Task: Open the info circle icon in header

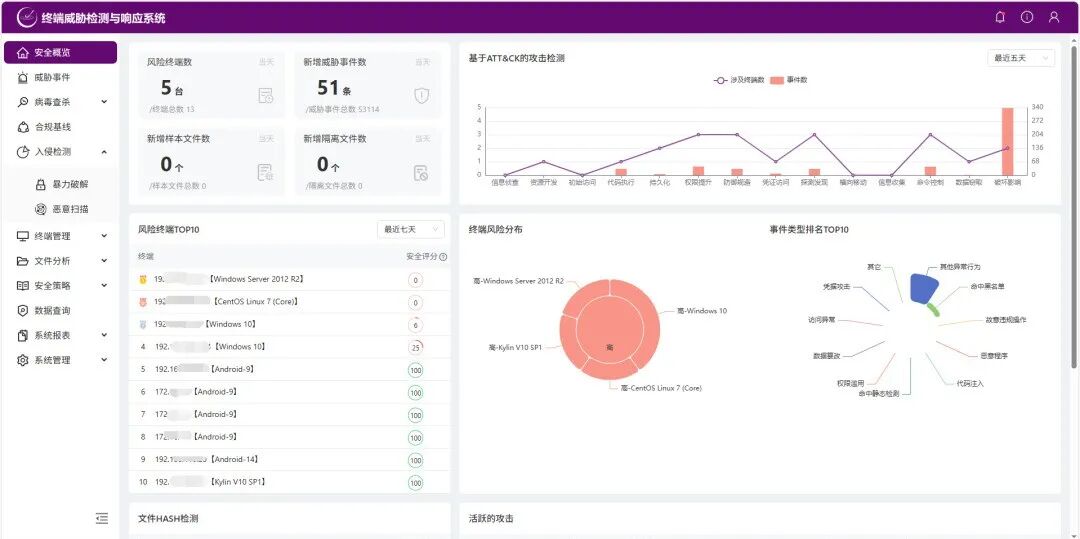Action: pos(1027,17)
